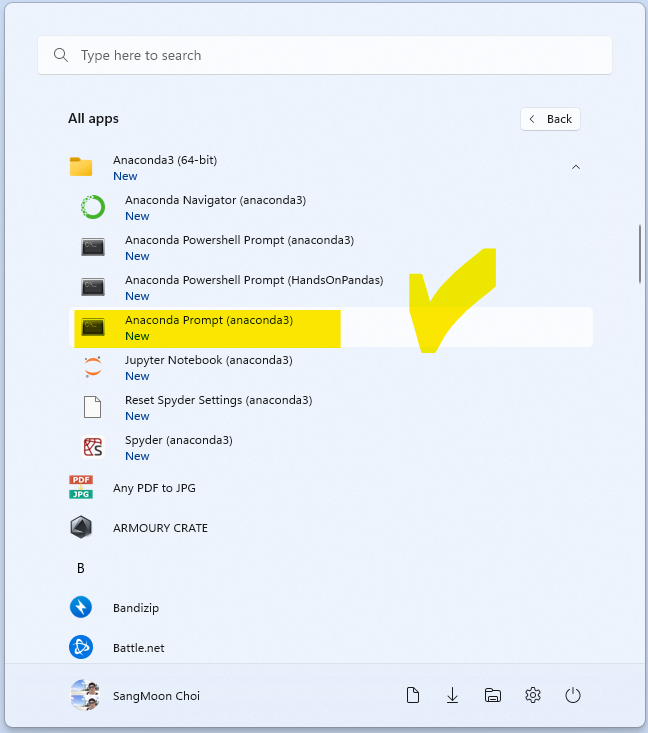
Task: Click the Spyder red web icon
Action: tap(93, 447)
